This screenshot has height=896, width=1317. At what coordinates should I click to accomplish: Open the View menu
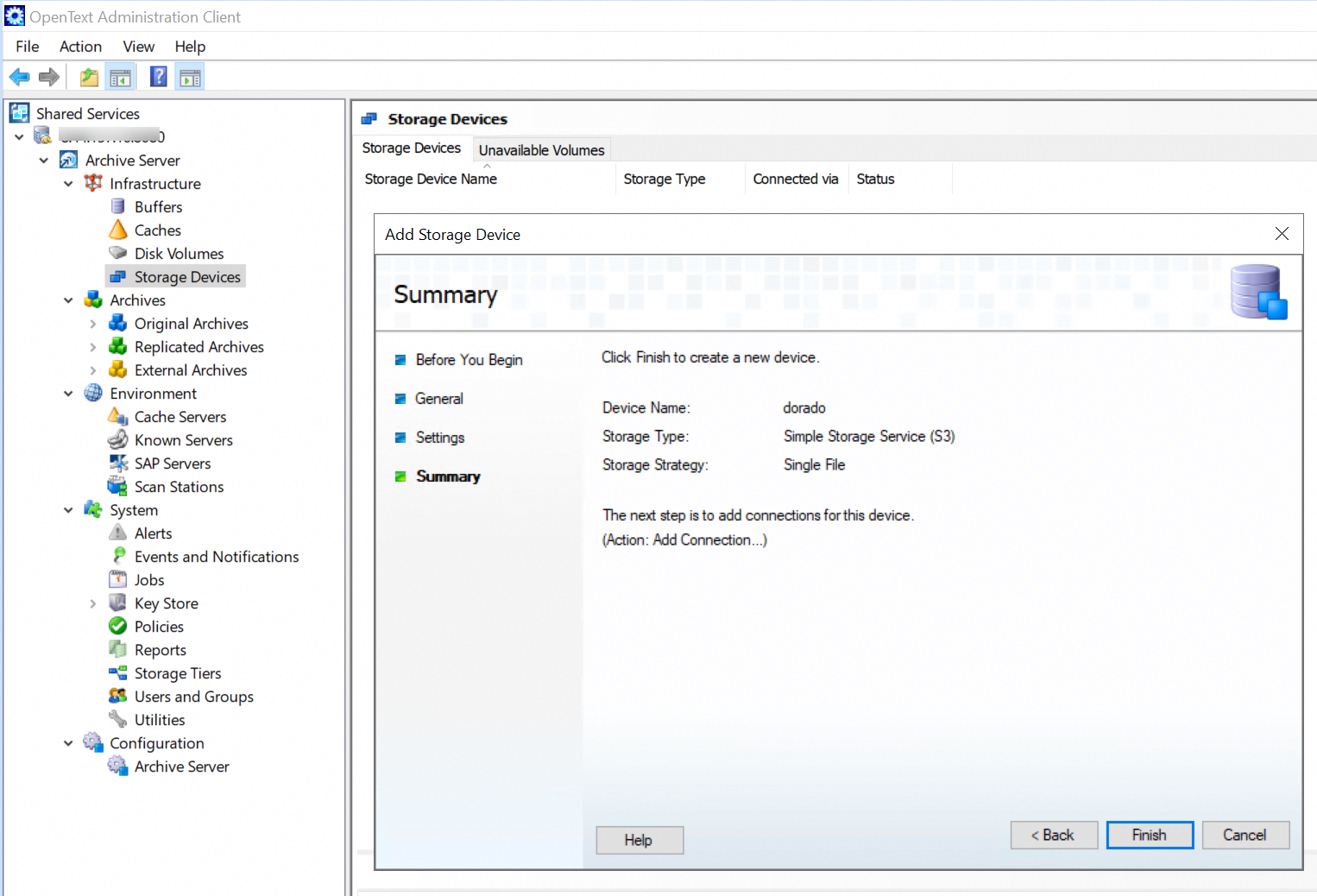point(138,47)
